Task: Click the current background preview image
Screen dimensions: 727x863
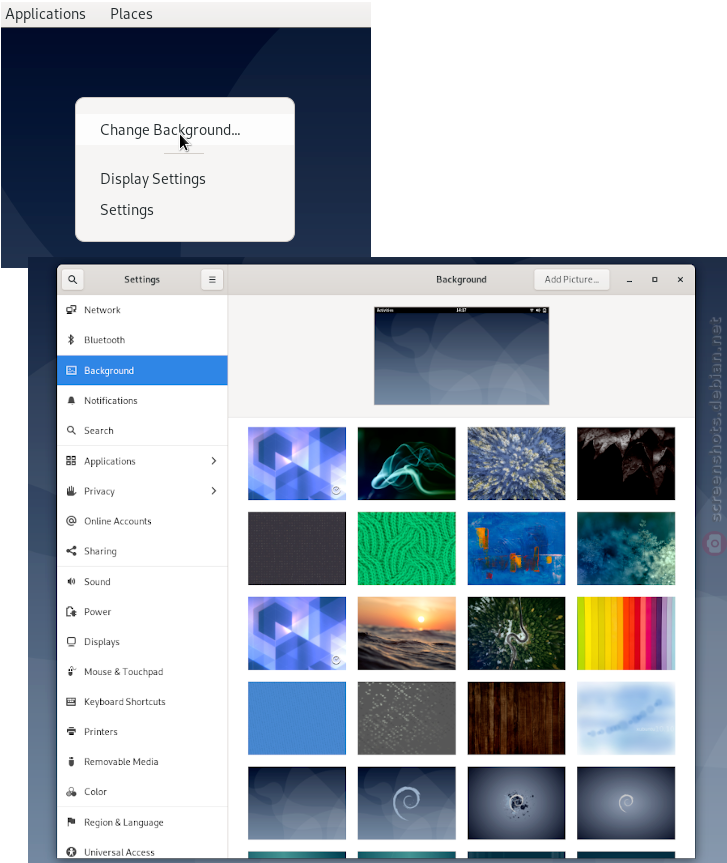Action: [461, 356]
